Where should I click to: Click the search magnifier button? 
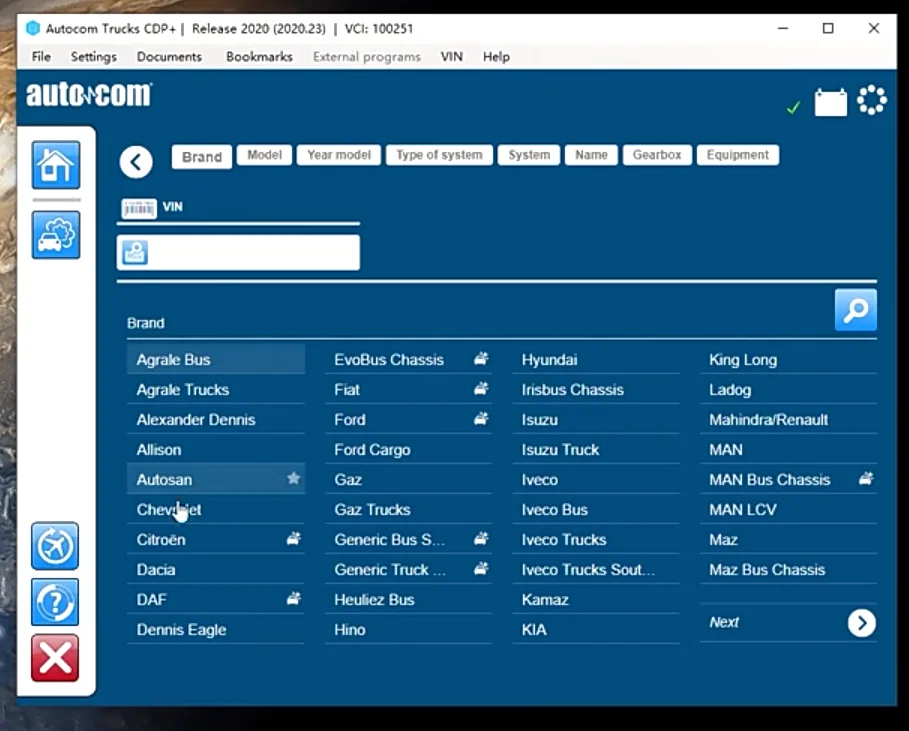point(856,310)
